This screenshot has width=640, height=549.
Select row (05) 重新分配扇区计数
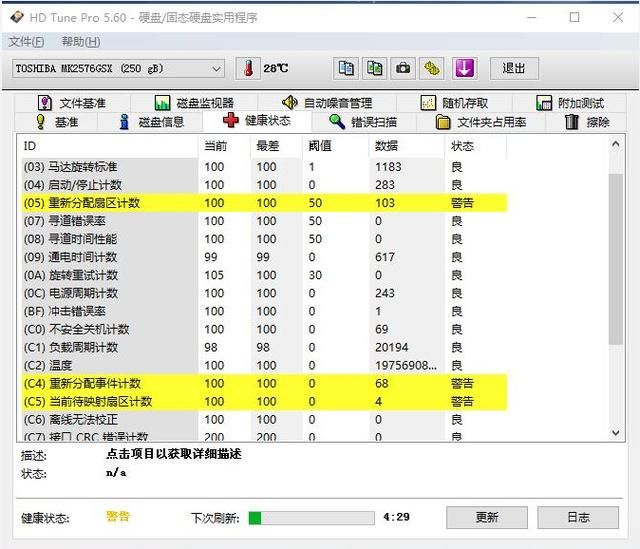(x=264, y=203)
